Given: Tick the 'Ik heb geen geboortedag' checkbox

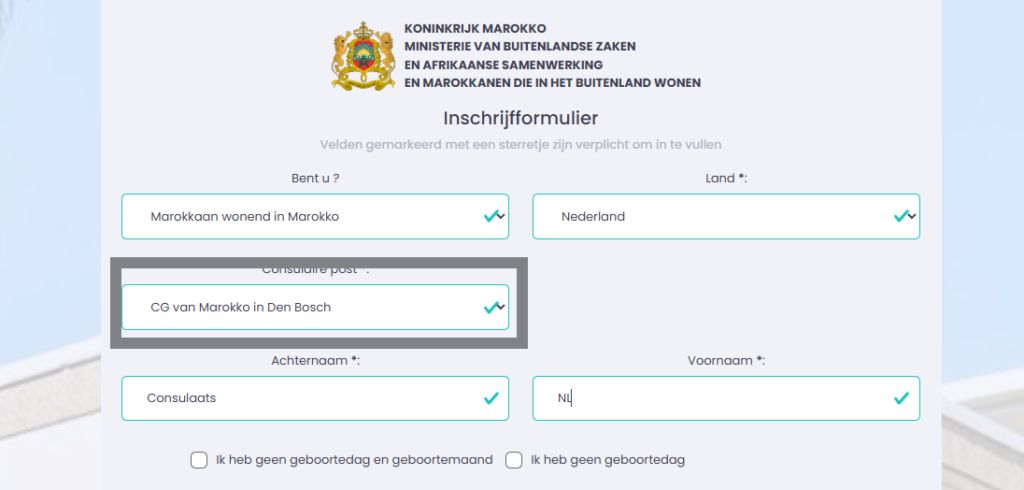Looking at the screenshot, I should tap(514, 460).
